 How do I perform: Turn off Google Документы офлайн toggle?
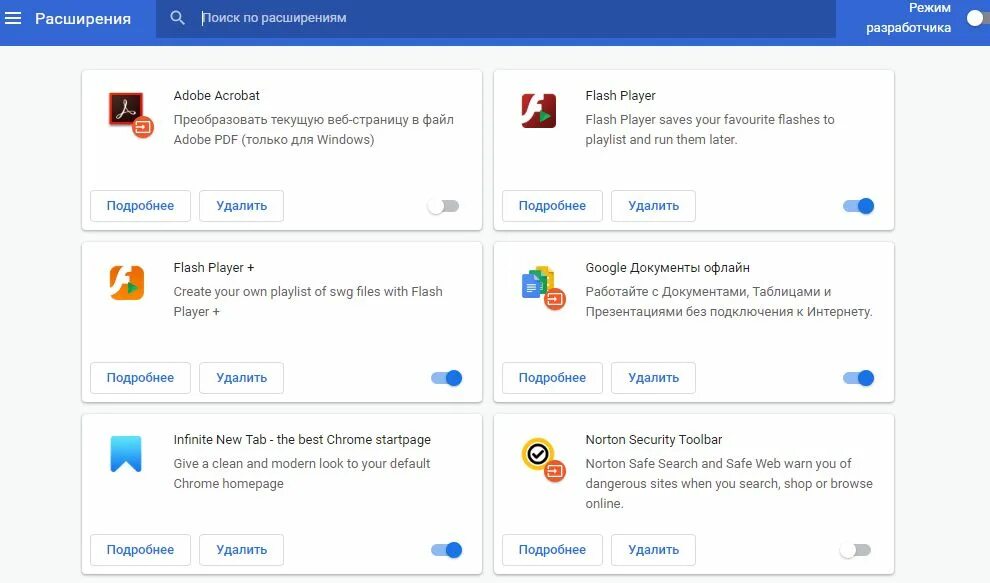point(858,378)
